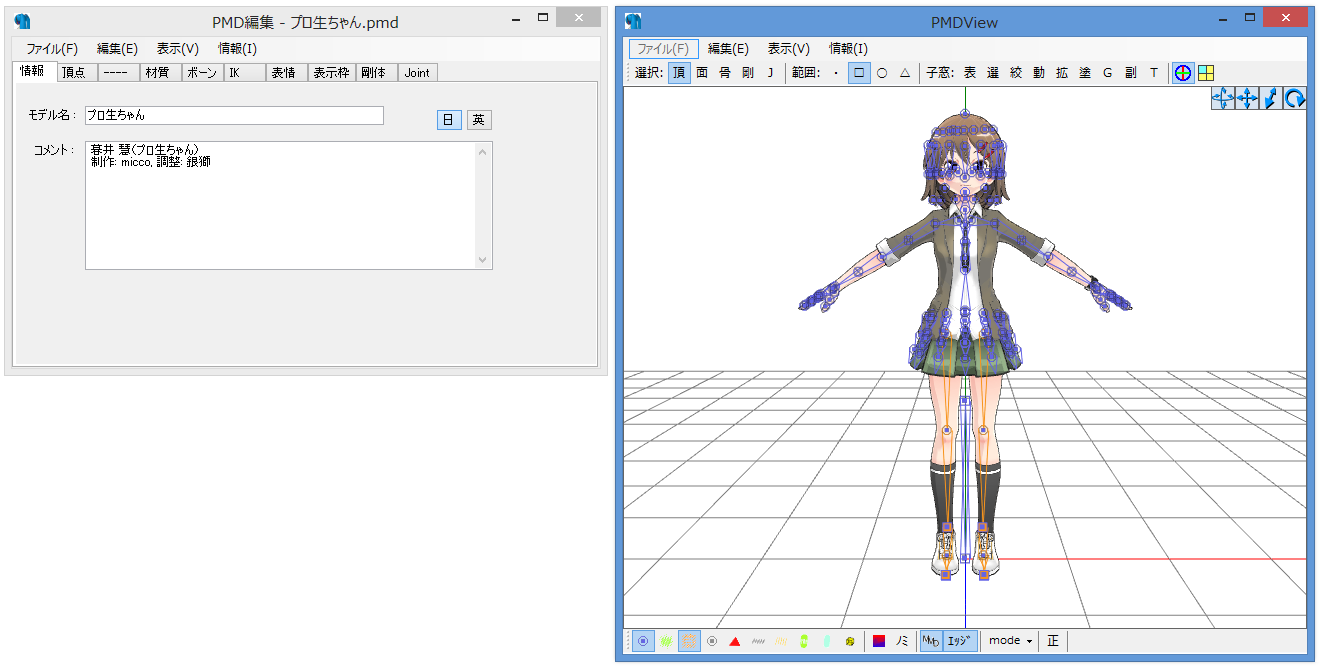Screen dimensions: 1320x668
Task: Toggle the エッジ edge display button
Action: 960,641
